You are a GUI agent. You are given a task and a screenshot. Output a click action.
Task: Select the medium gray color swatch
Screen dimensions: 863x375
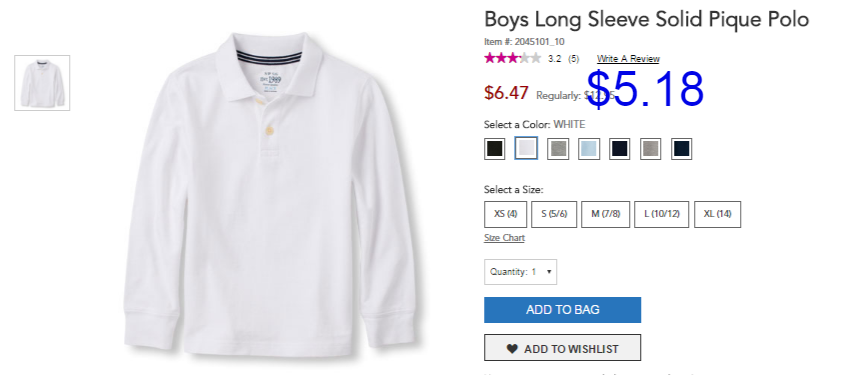651,149
